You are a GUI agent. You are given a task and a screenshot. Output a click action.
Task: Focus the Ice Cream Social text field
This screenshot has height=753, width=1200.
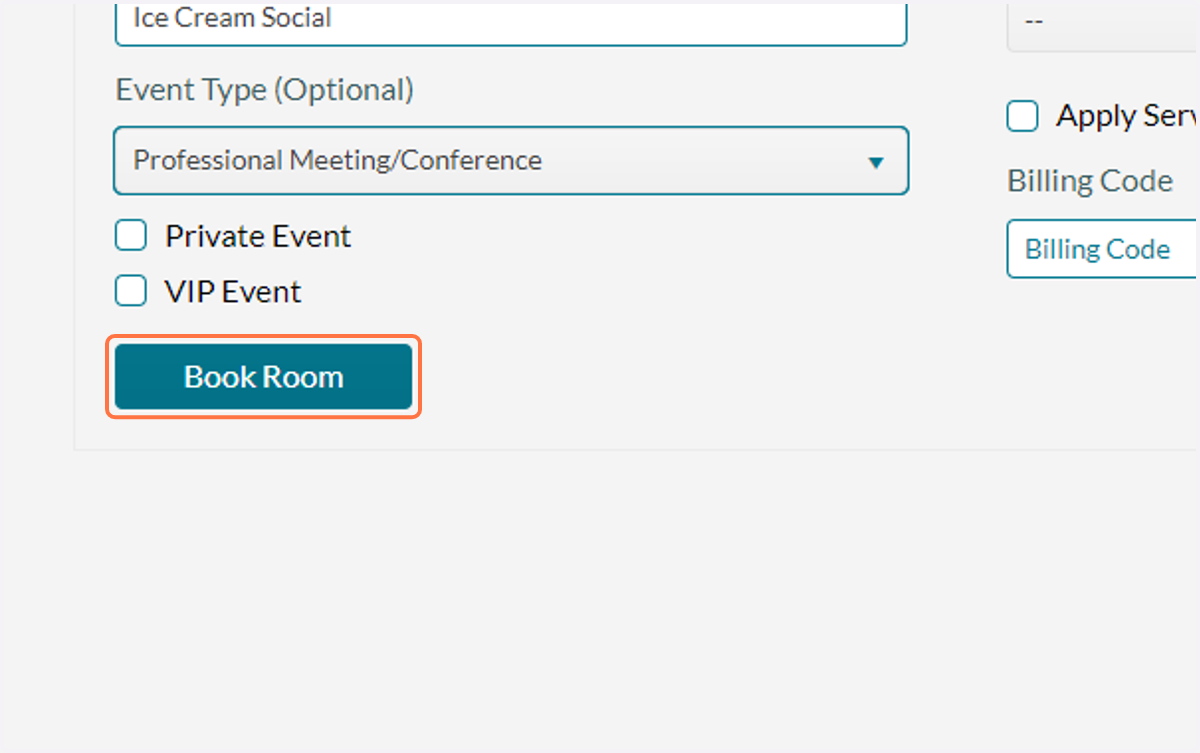(511, 22)
